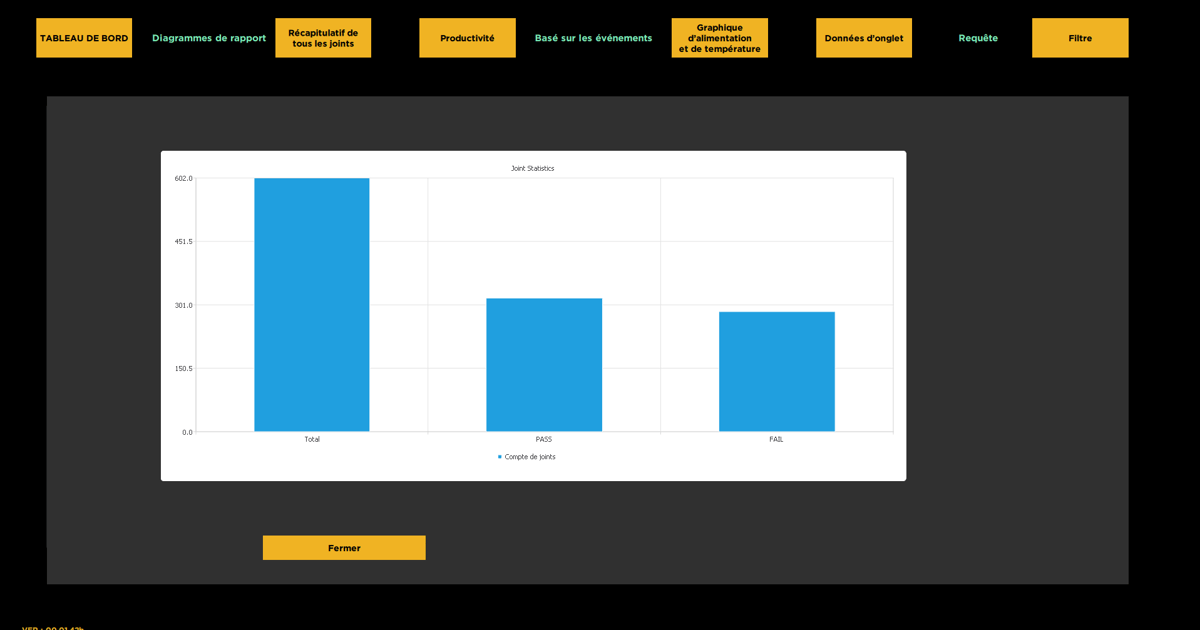Click the Joint Statistics chart title
The height and width of the screenshot is (630, 1200).
click(x=532, y=168)
